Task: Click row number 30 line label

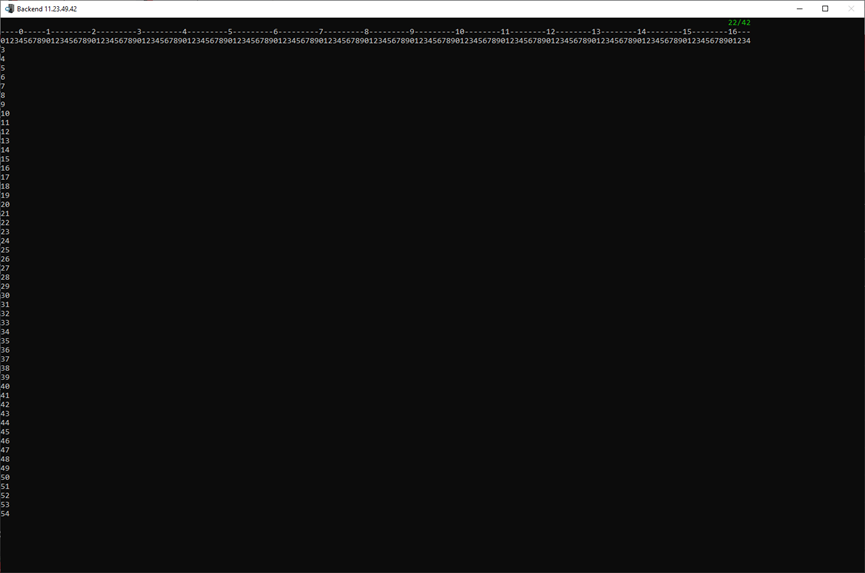Action: pyautogui.click(x=5, y=296)
